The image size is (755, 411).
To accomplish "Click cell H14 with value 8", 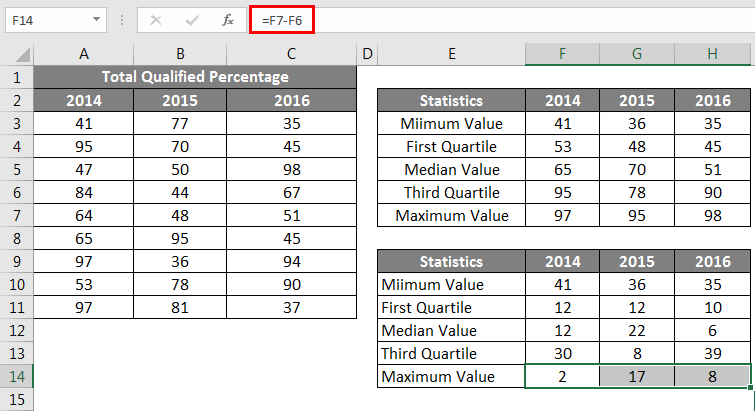I will click(713, 376).
